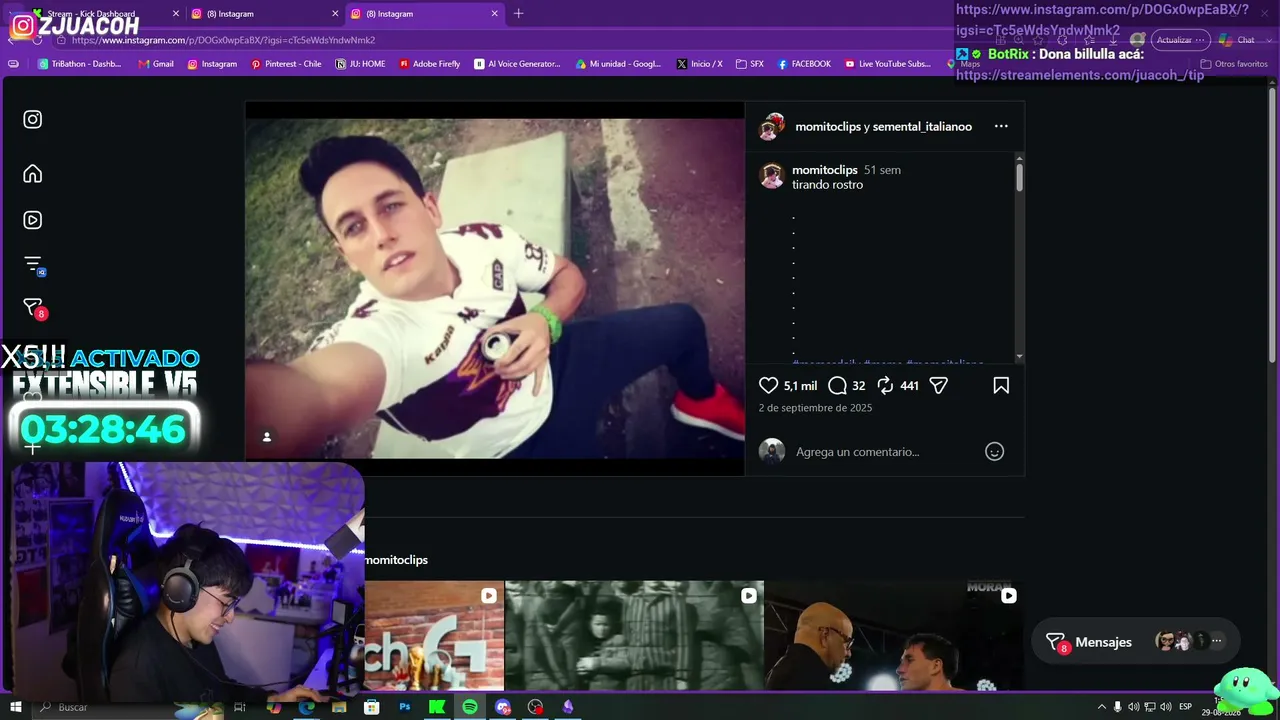
Task: Click the comment bubble icon on the post
Action: [837, 385]
